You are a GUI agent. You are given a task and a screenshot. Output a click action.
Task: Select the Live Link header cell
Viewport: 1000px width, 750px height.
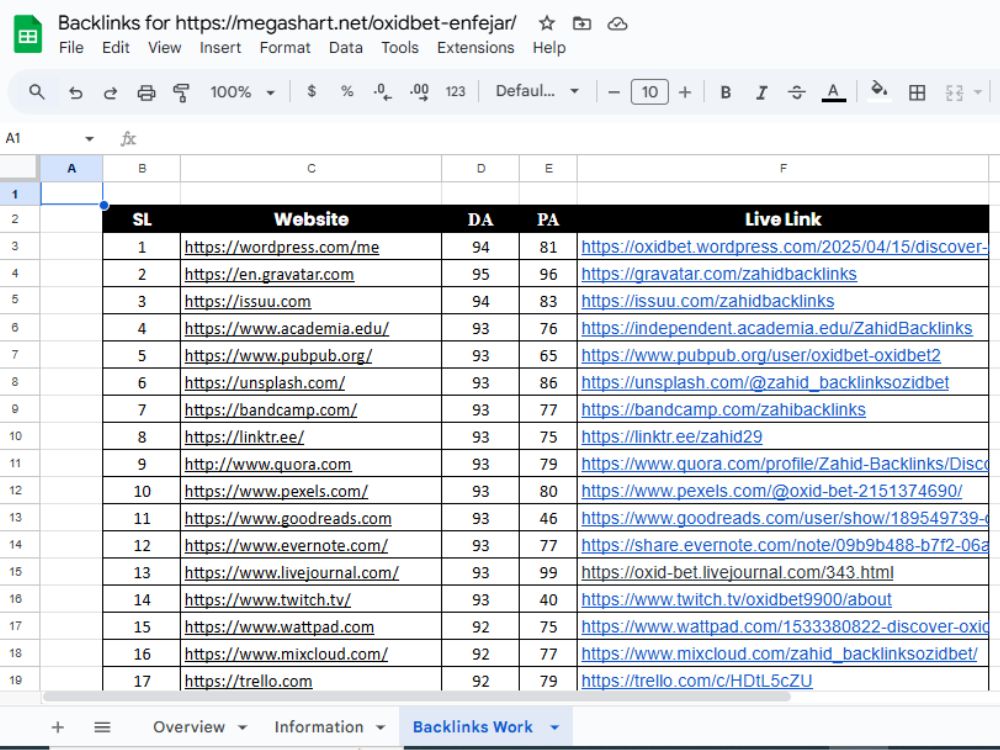coord(783,219)
